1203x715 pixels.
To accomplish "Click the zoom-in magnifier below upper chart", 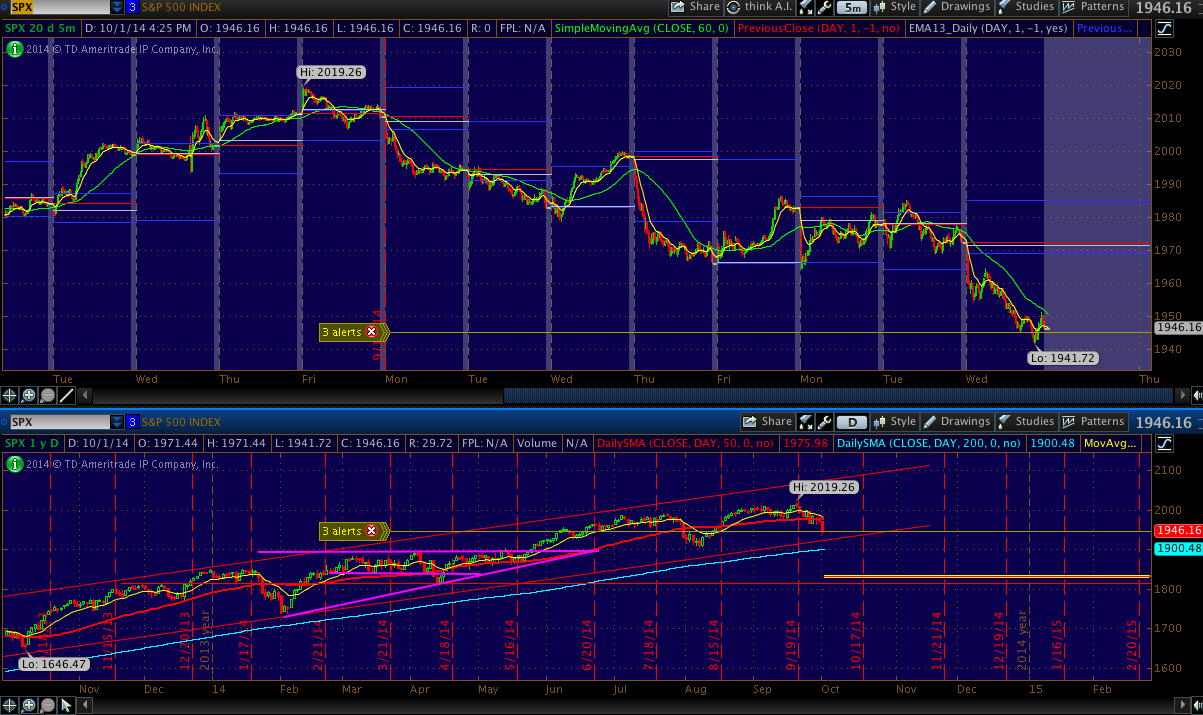I will click(x=28, y=395).
